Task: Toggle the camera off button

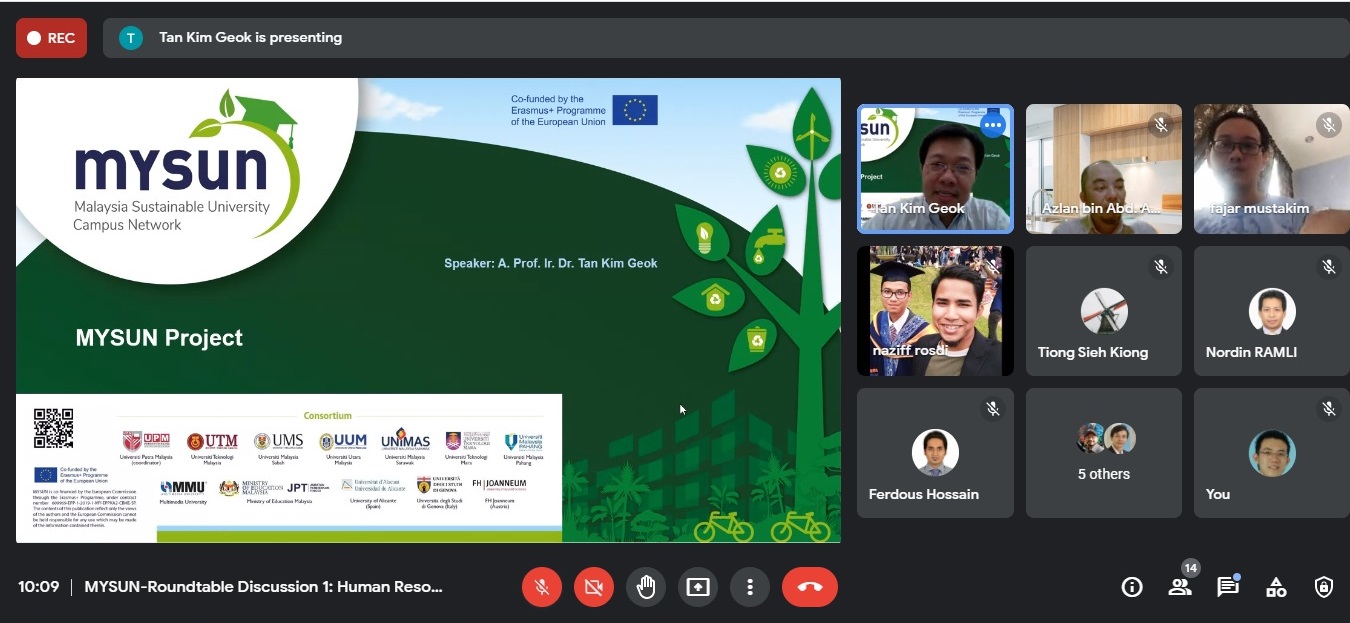Action: point(594,587)
